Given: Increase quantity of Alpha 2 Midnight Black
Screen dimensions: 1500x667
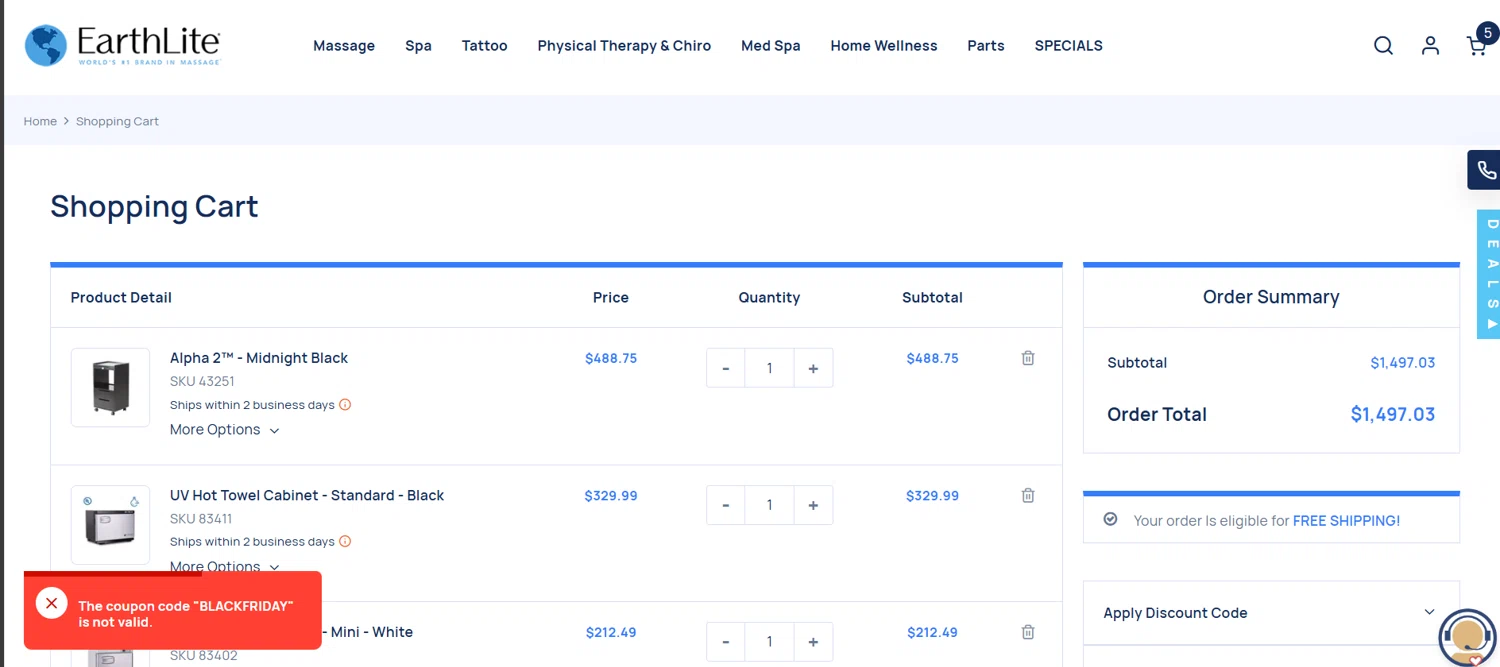Looking at the screenshot, I should (x=813, y=368).
